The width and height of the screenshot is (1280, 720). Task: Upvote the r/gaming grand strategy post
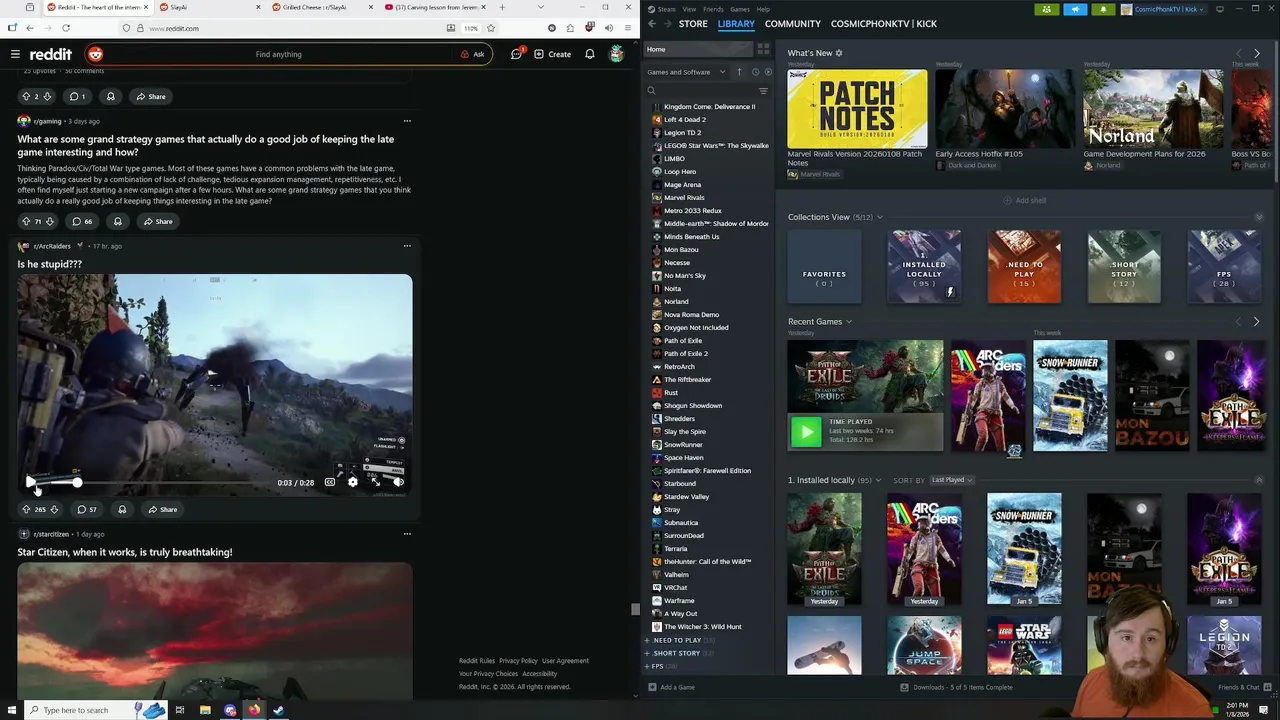(26, 221)
